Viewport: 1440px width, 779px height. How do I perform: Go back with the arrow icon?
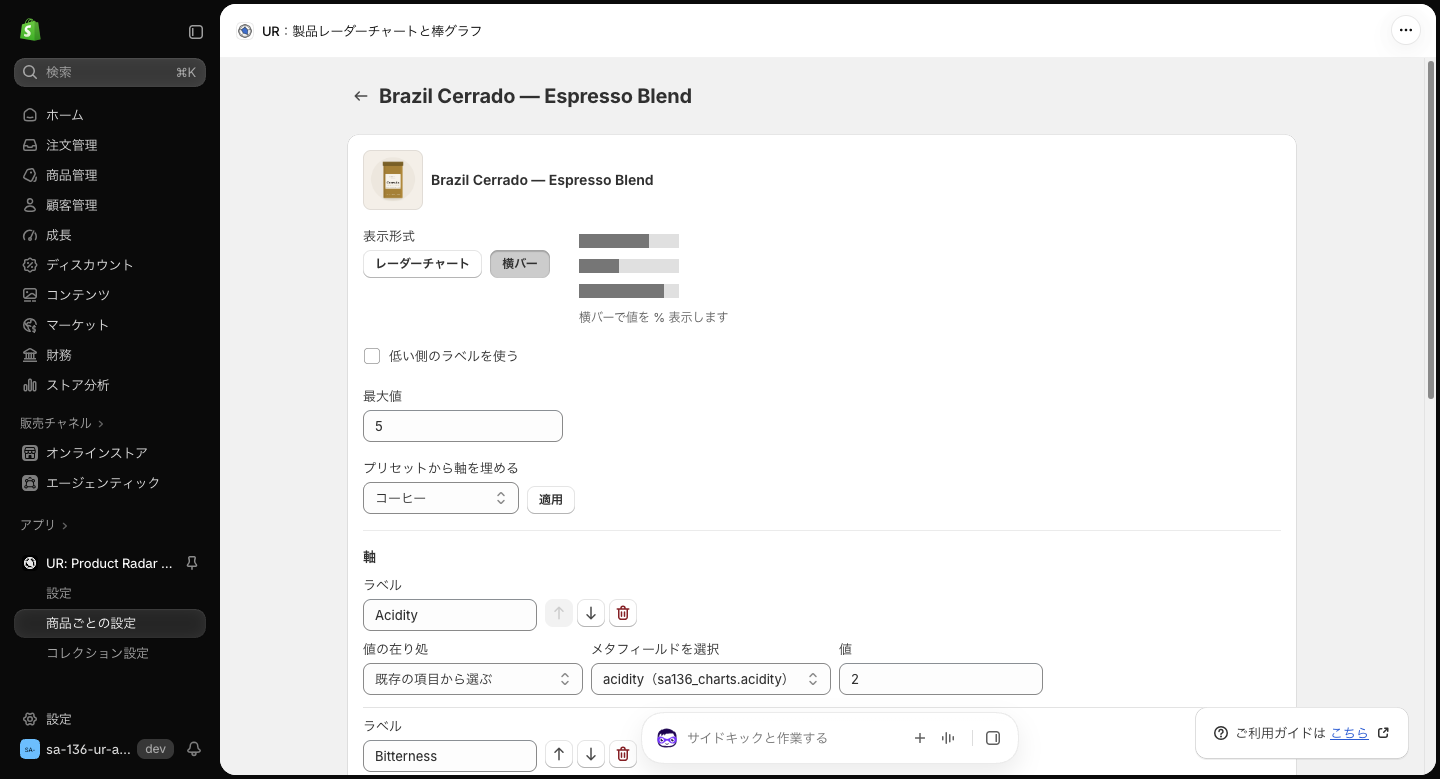361,96
